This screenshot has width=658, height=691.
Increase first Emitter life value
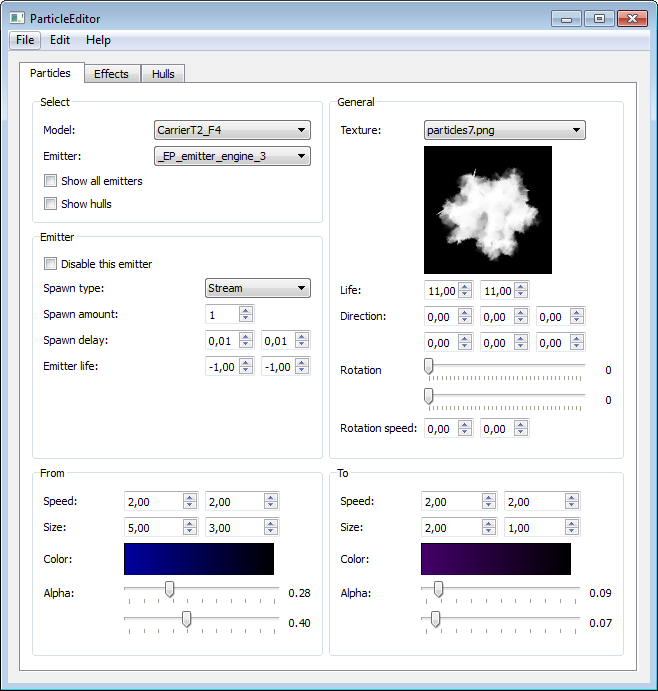click(x=246, y=362)
